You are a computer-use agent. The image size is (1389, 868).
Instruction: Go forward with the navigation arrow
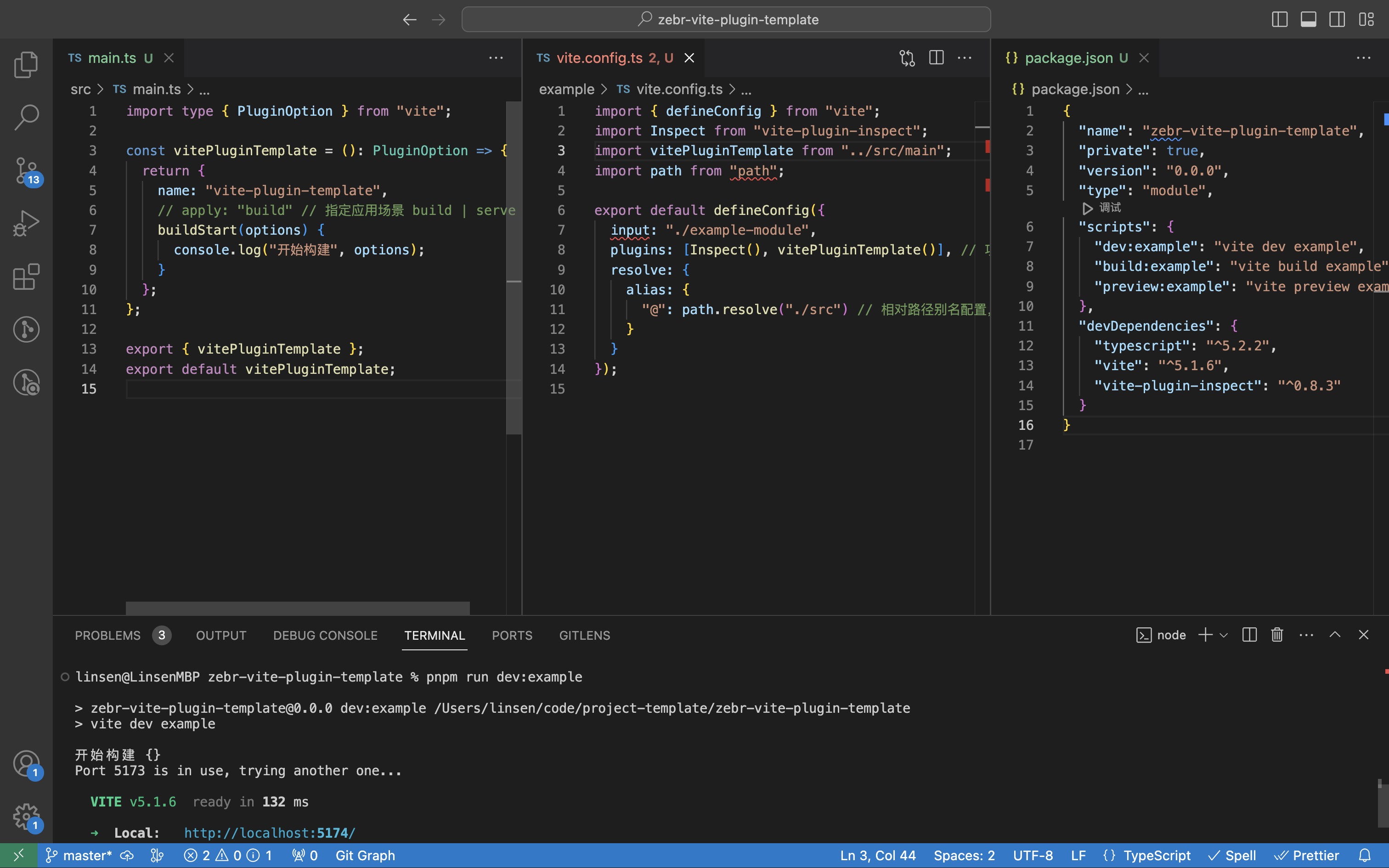pos(439,19)
